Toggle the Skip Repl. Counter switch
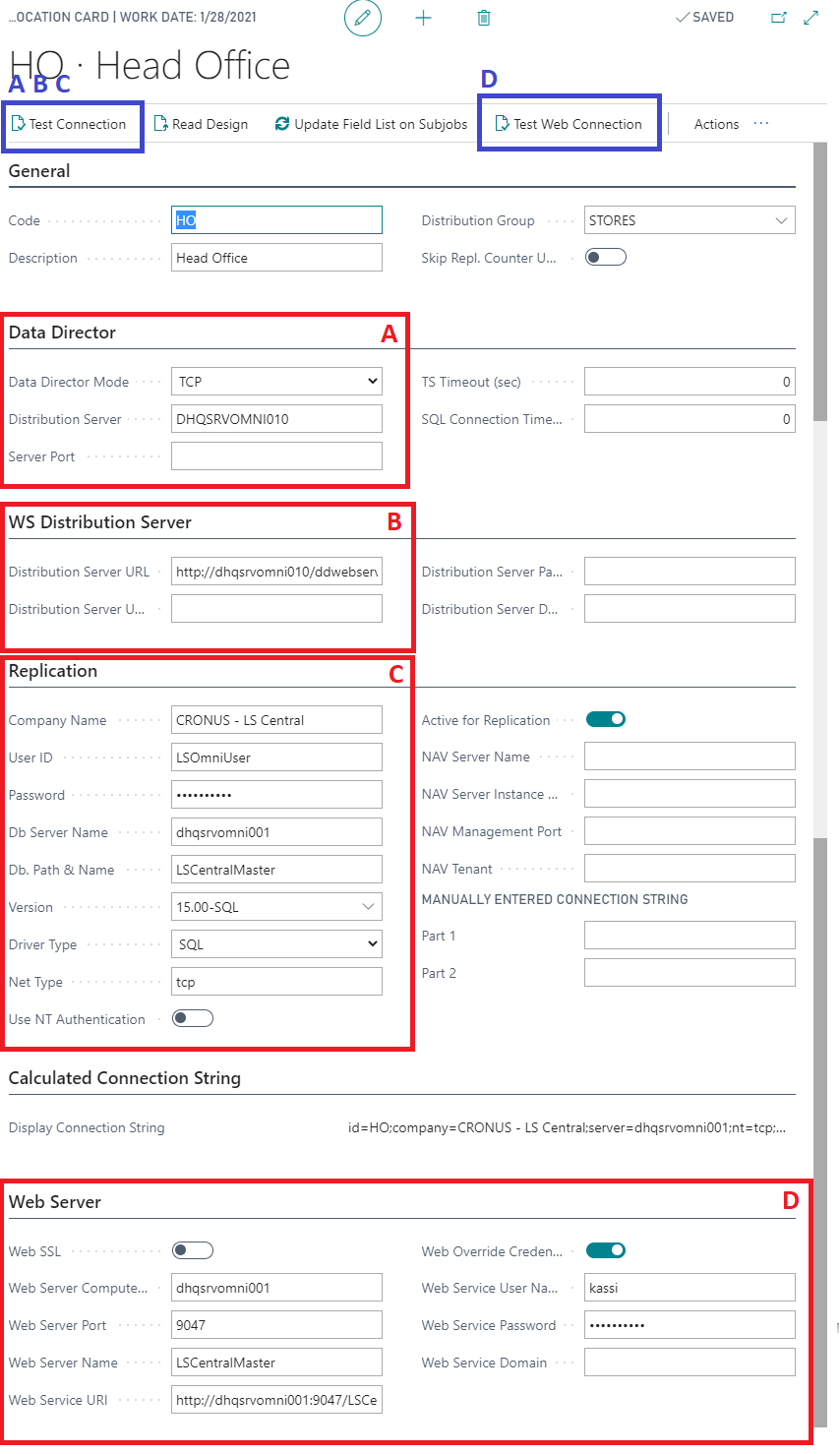The height and width of the screenshot is (1454, 840). point(605,258)
